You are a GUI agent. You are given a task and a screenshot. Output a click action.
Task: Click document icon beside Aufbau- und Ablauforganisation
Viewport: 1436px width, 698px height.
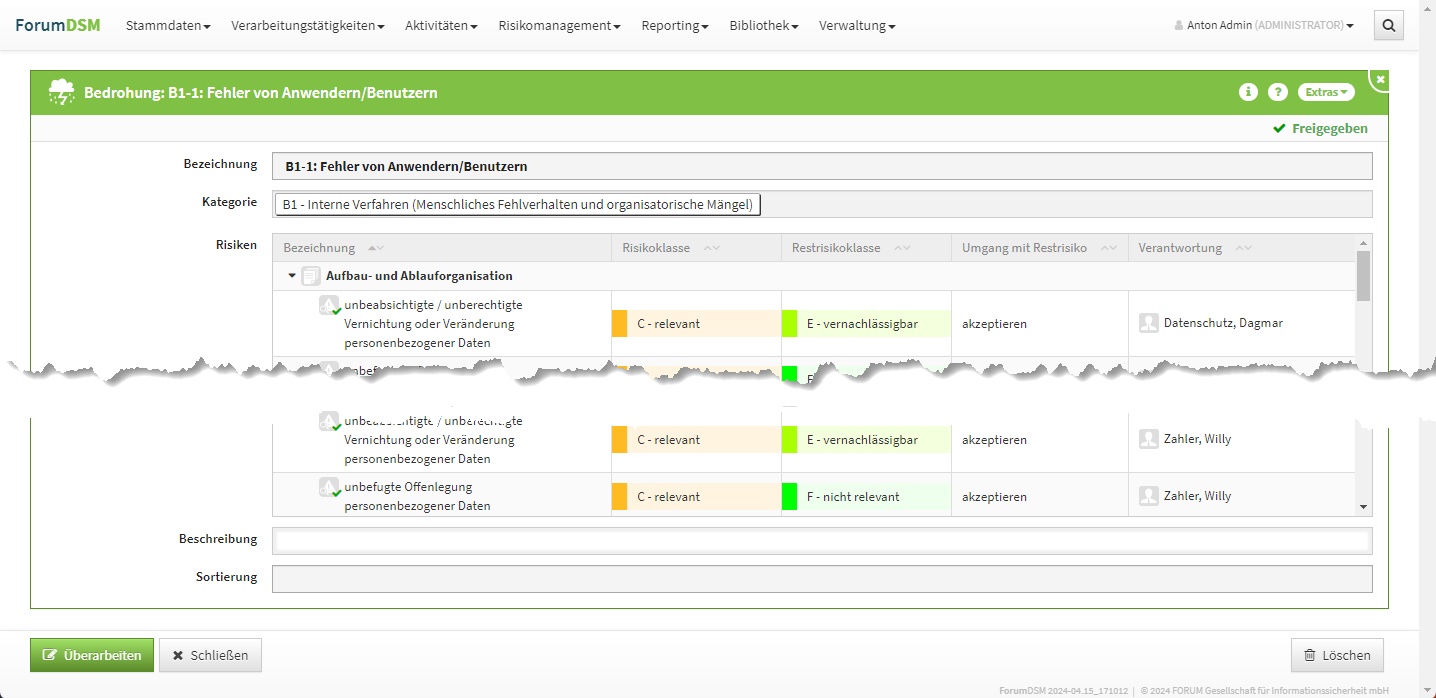pyautogui.click(x=311, y=276)
